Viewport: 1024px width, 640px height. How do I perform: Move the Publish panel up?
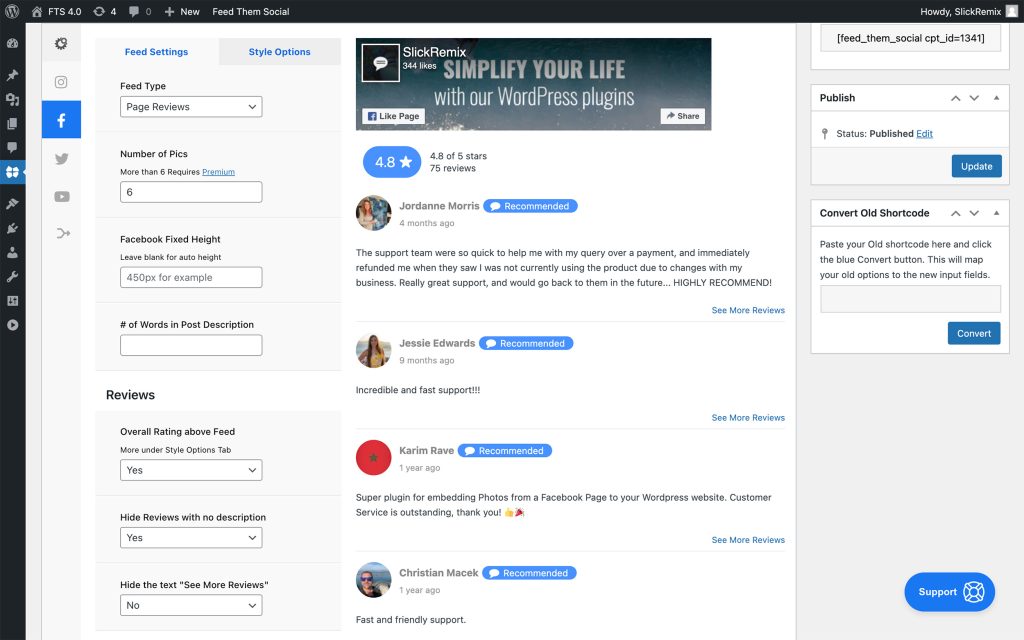[955, 98]
